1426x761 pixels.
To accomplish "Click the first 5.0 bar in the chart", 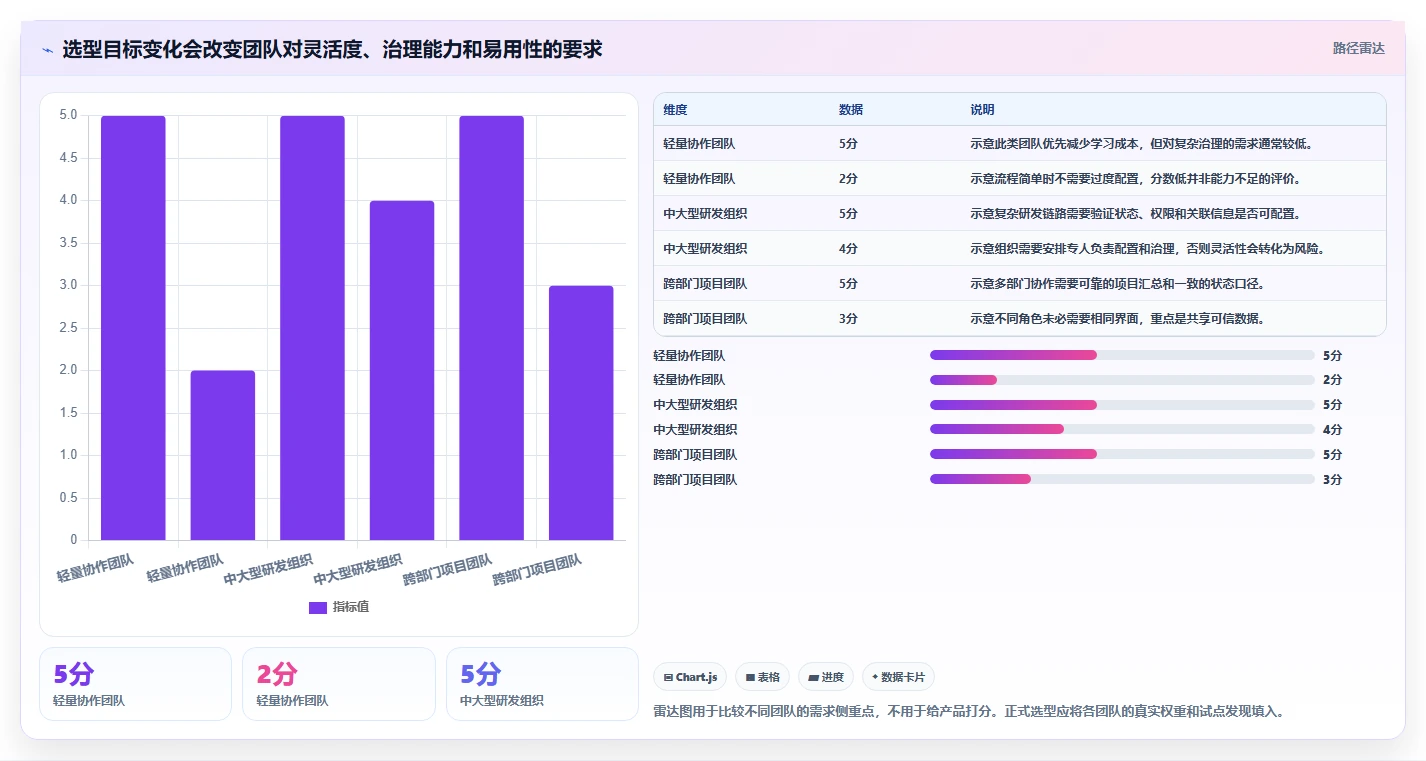I will tap(133, 328).
